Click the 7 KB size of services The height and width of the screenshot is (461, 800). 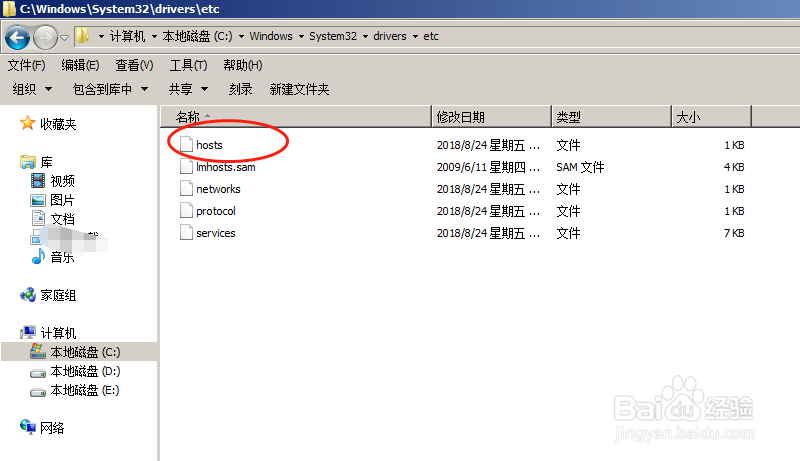point(734,233)
